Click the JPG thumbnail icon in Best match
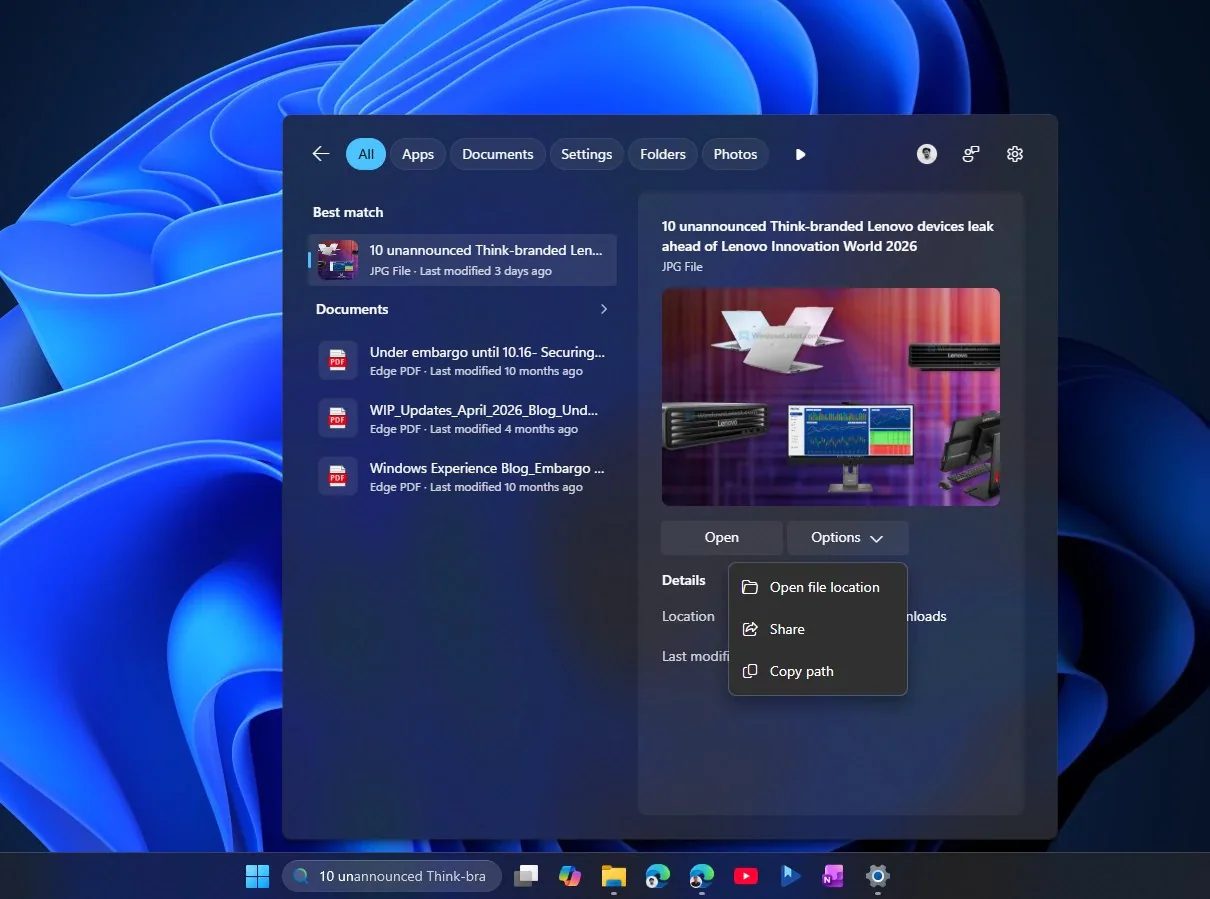Image resolution: width=1210 pixels, height=899 pixels. [x=338, y=260]
